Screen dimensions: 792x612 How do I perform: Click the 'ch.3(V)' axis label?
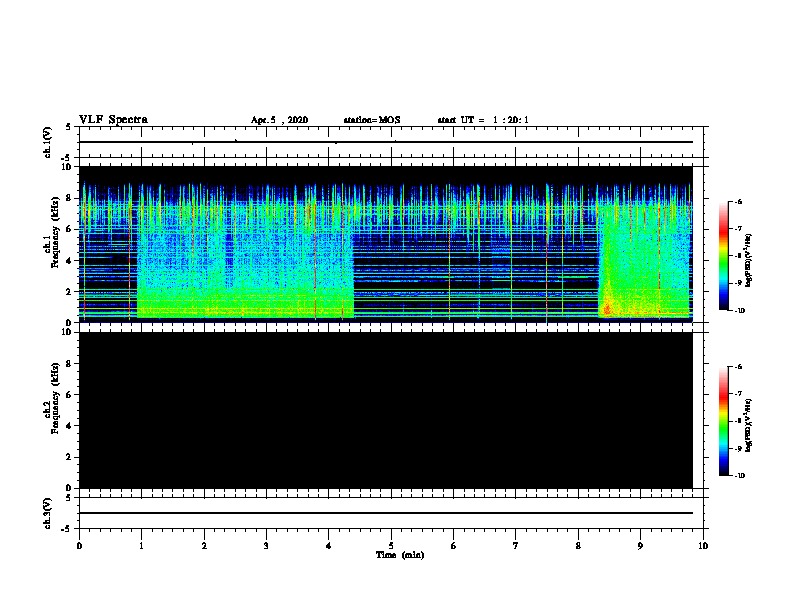click(47, 513)
